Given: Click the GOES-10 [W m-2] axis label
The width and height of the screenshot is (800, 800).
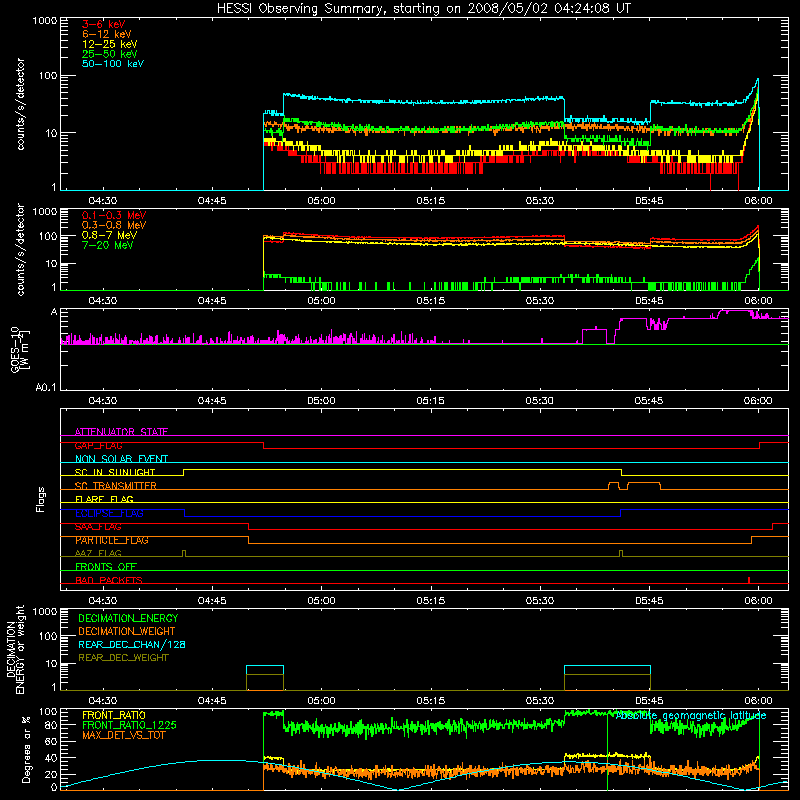Looking at the screenshot, I should (20, 350).
